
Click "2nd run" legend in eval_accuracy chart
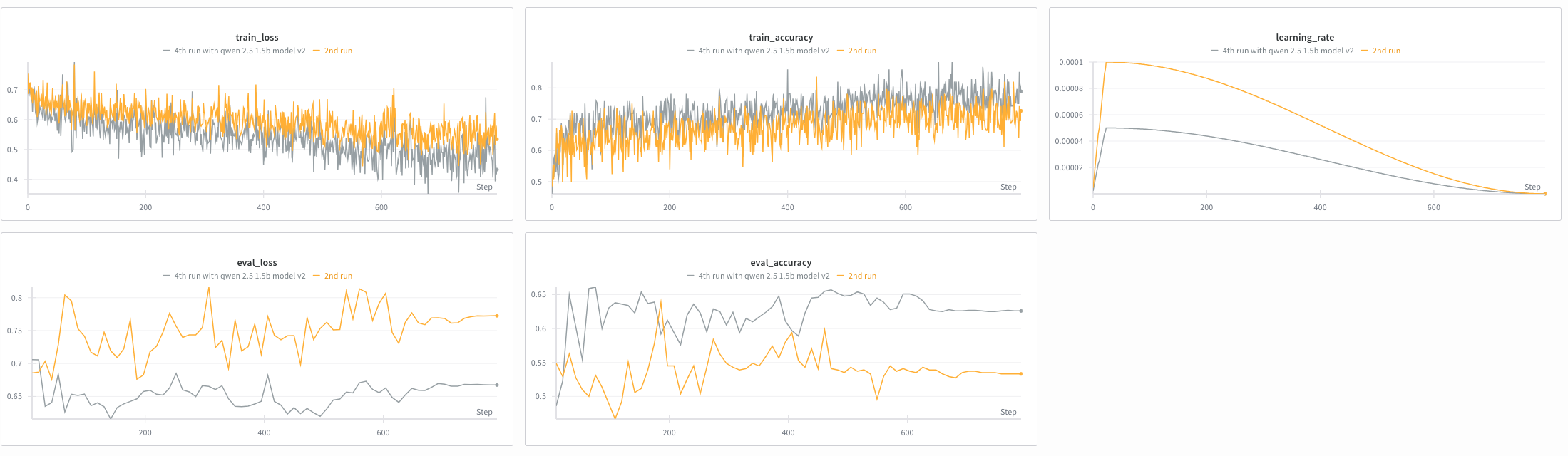click(862, 276)
